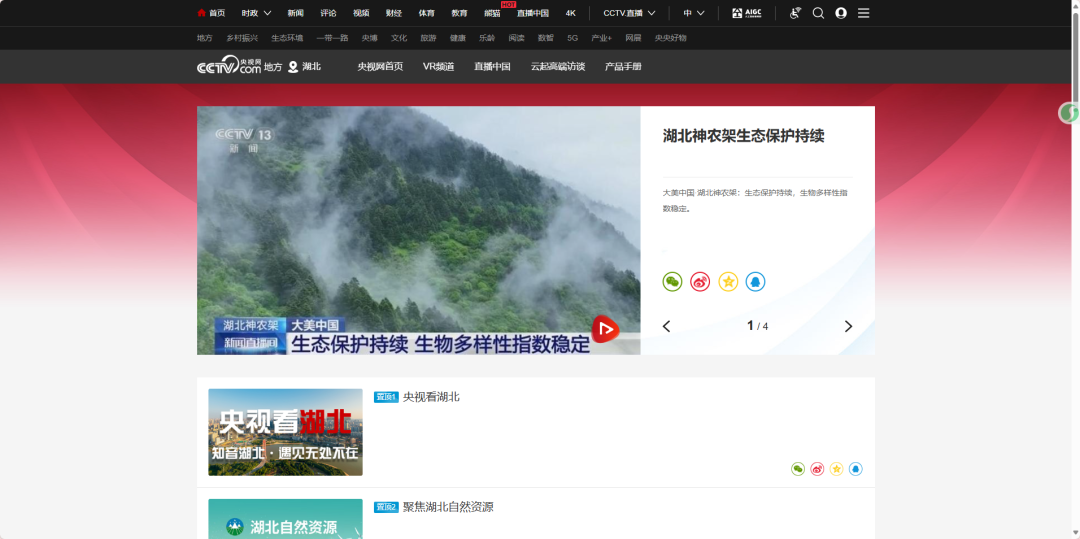Click the 神农架 mountain video image
The height and width of the screenshot is (539, 1080).
point(419,231)
